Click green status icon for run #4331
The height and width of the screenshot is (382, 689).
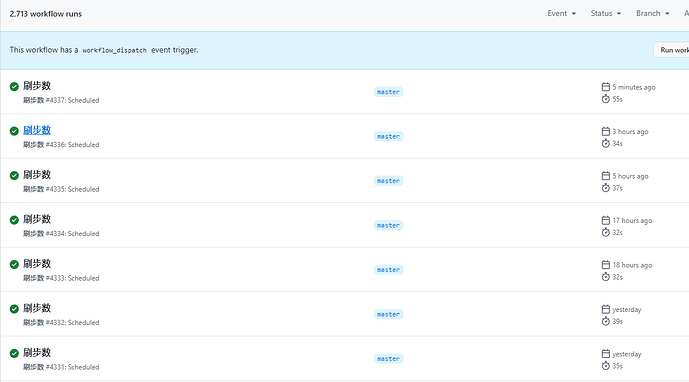coord(14,353)
